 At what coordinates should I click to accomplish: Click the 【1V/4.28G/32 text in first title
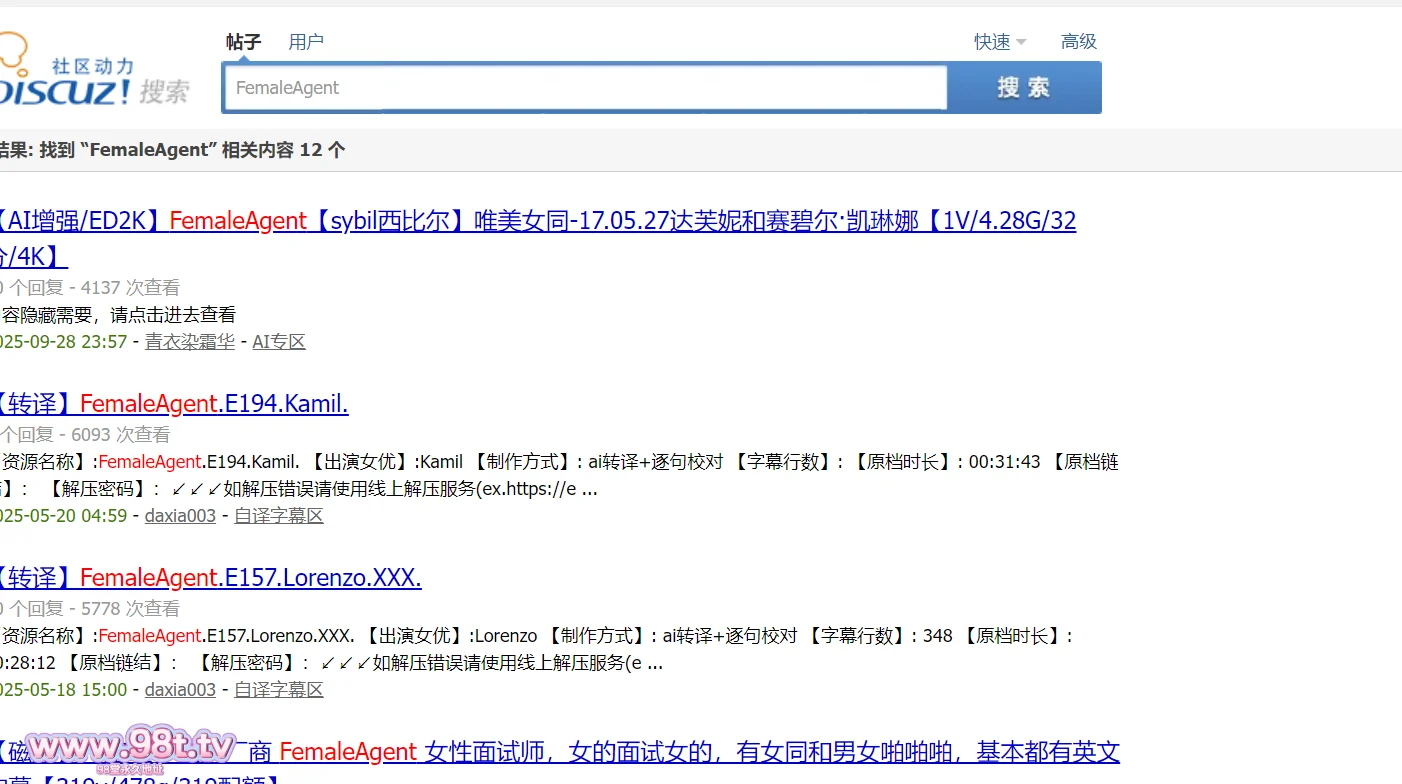[x=1000, y=222]
